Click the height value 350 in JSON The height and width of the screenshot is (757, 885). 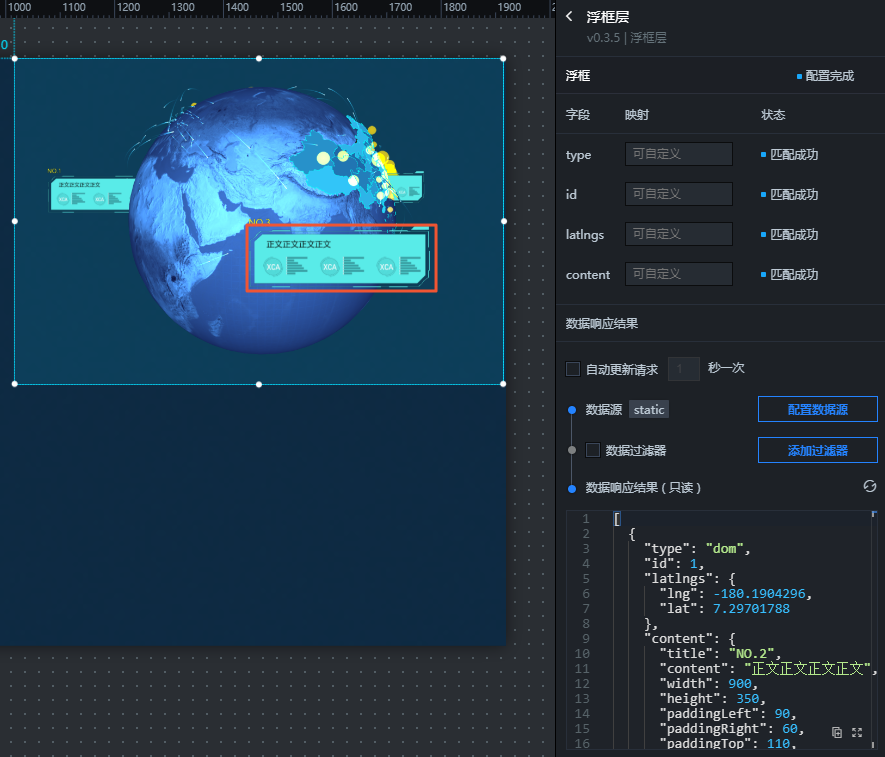748,699
